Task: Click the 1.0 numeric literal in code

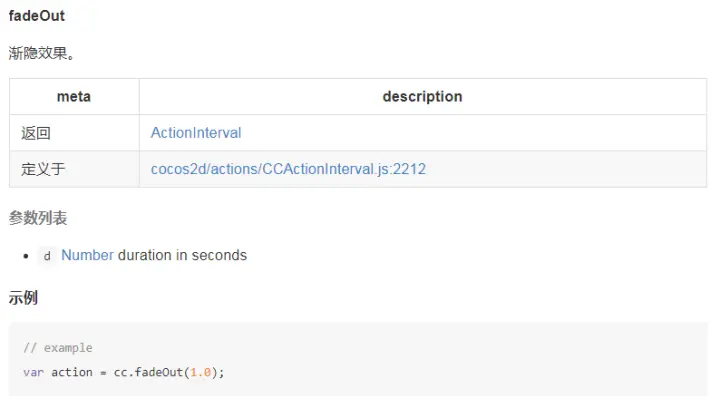Action: click(201, 372)
